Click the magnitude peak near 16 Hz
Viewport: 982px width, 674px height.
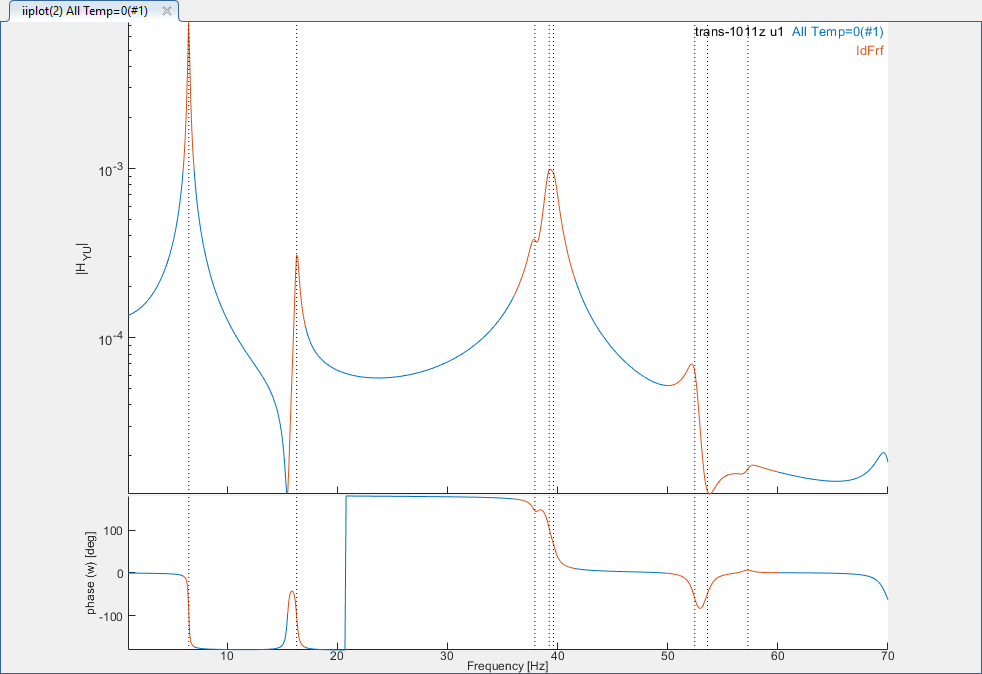click(x=297, y=256)
